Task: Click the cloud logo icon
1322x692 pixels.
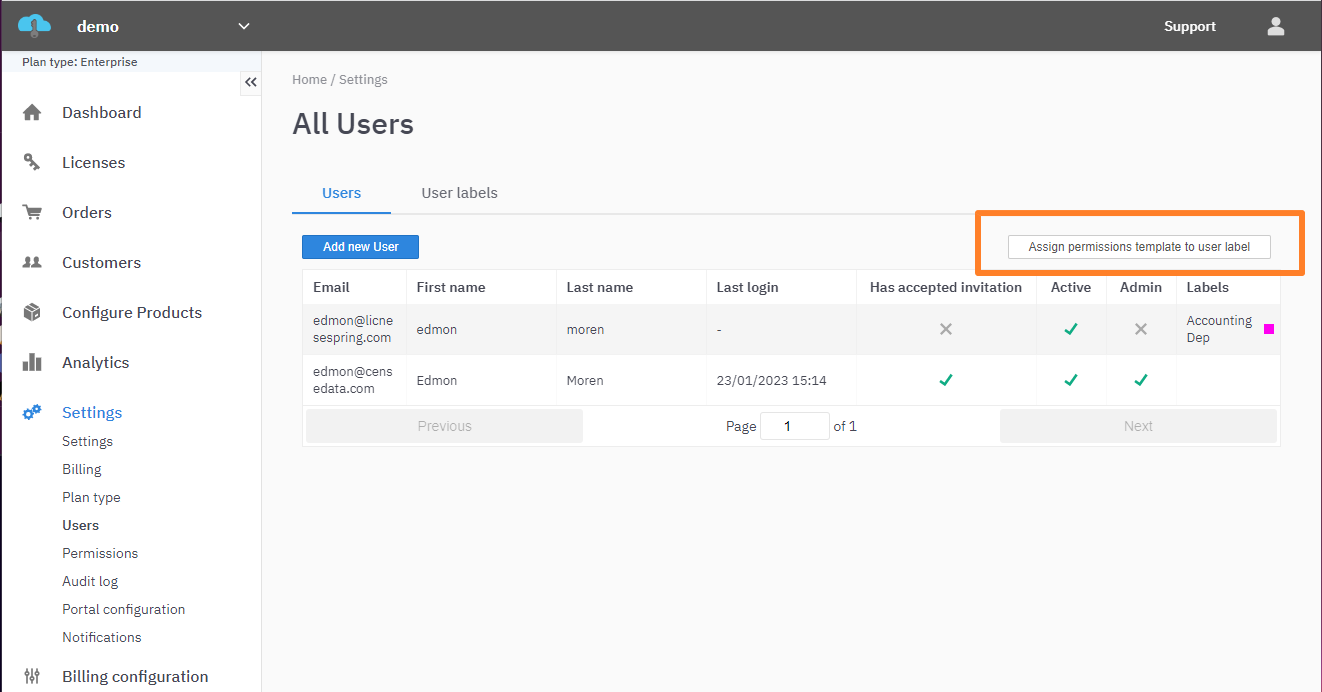Action: click(34, 26)
